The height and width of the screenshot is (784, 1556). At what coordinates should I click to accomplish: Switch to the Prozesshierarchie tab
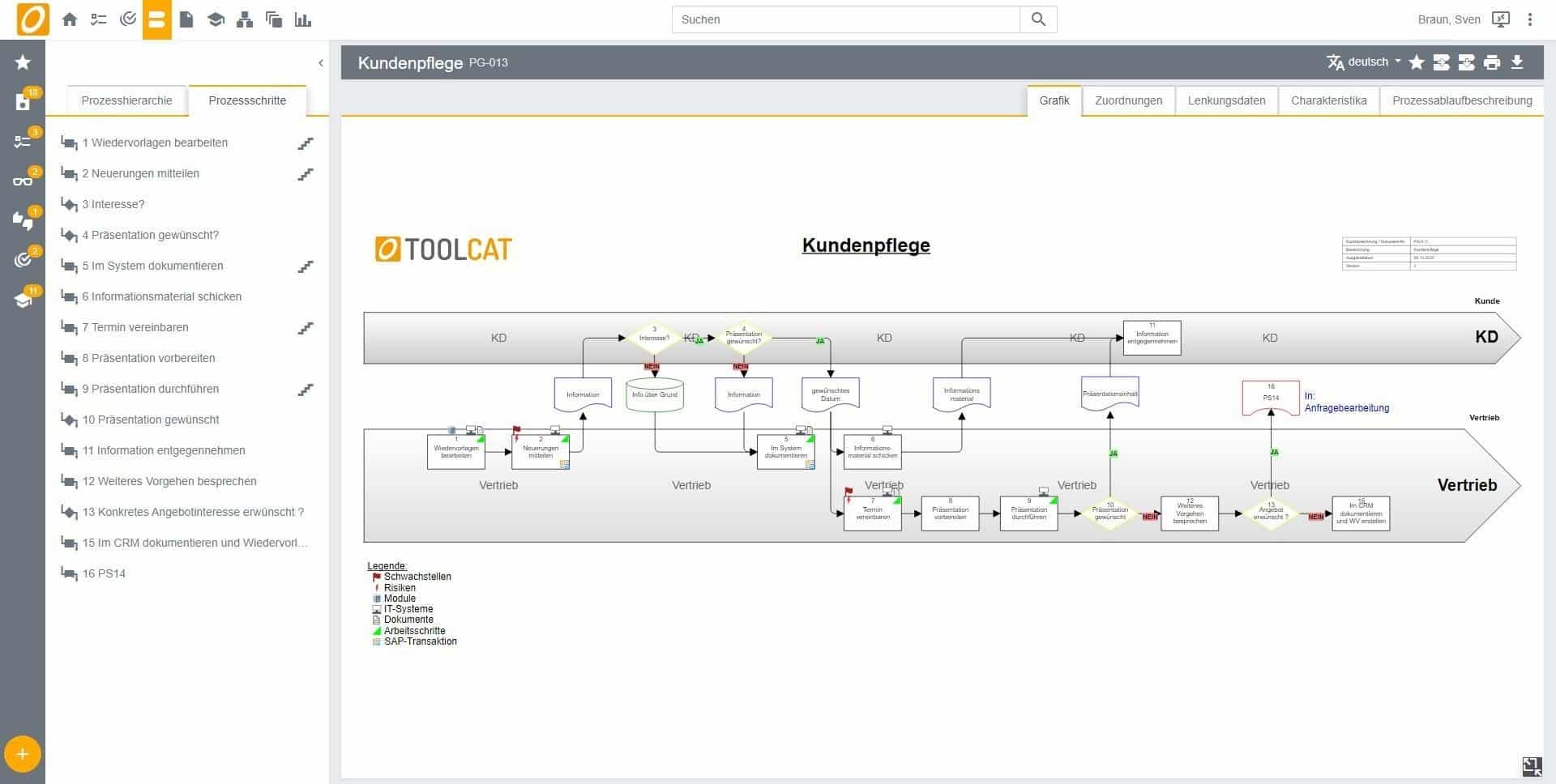[126, 100]
